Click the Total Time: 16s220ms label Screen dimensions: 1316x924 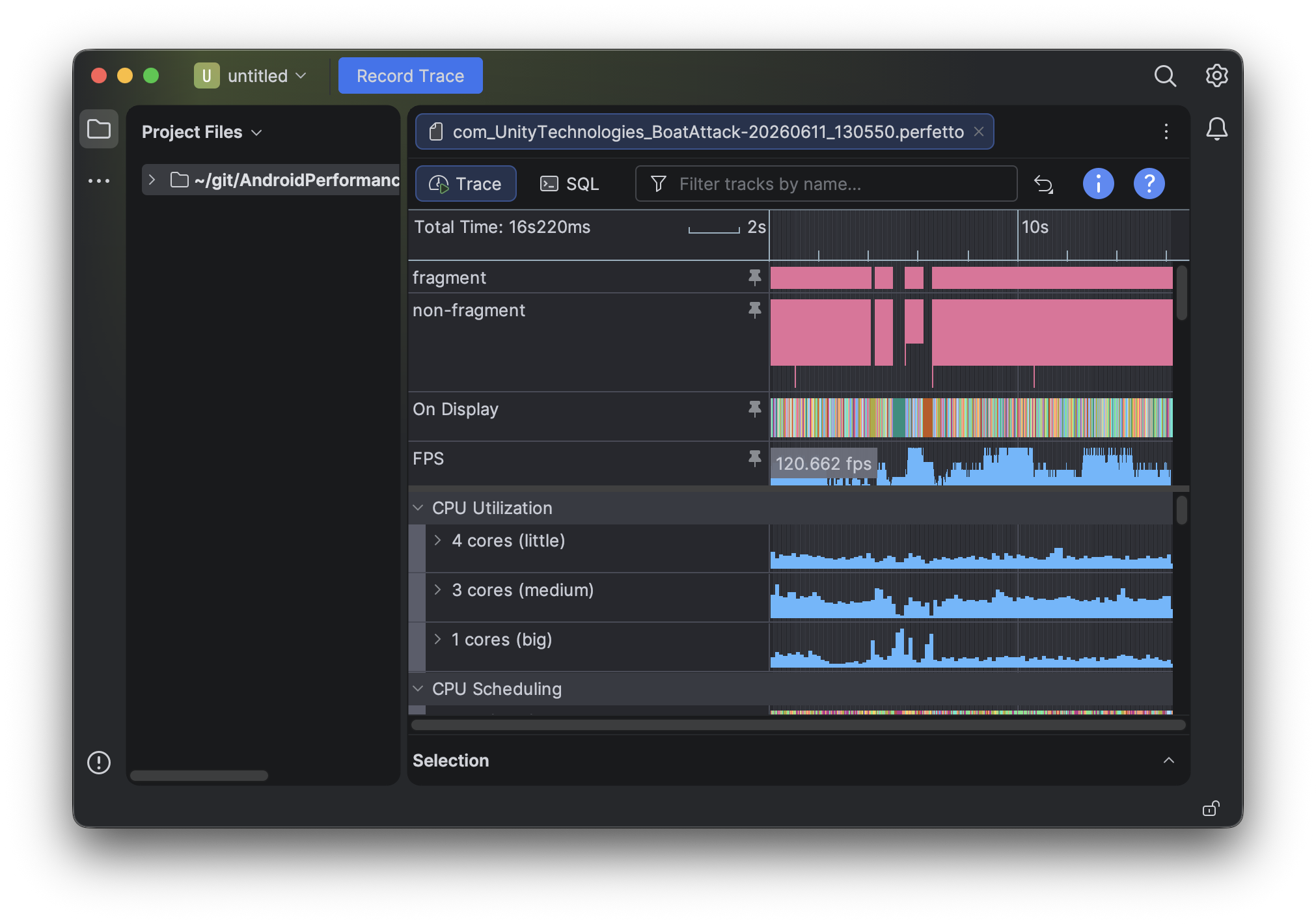[x=502, y=227]
